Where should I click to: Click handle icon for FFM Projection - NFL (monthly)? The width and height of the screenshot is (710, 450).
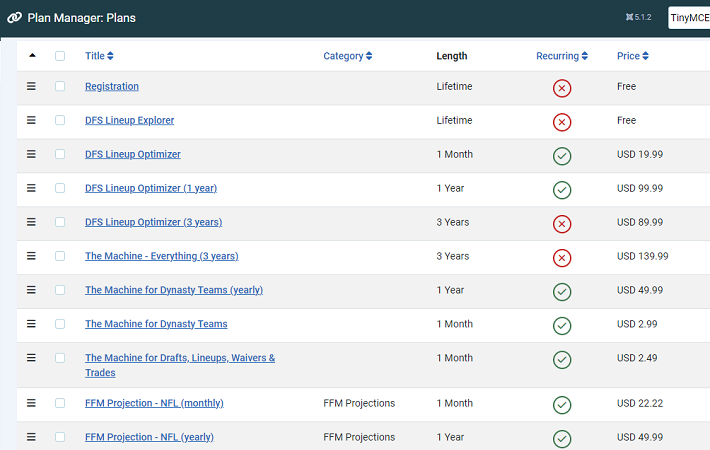tap(31, 403)
